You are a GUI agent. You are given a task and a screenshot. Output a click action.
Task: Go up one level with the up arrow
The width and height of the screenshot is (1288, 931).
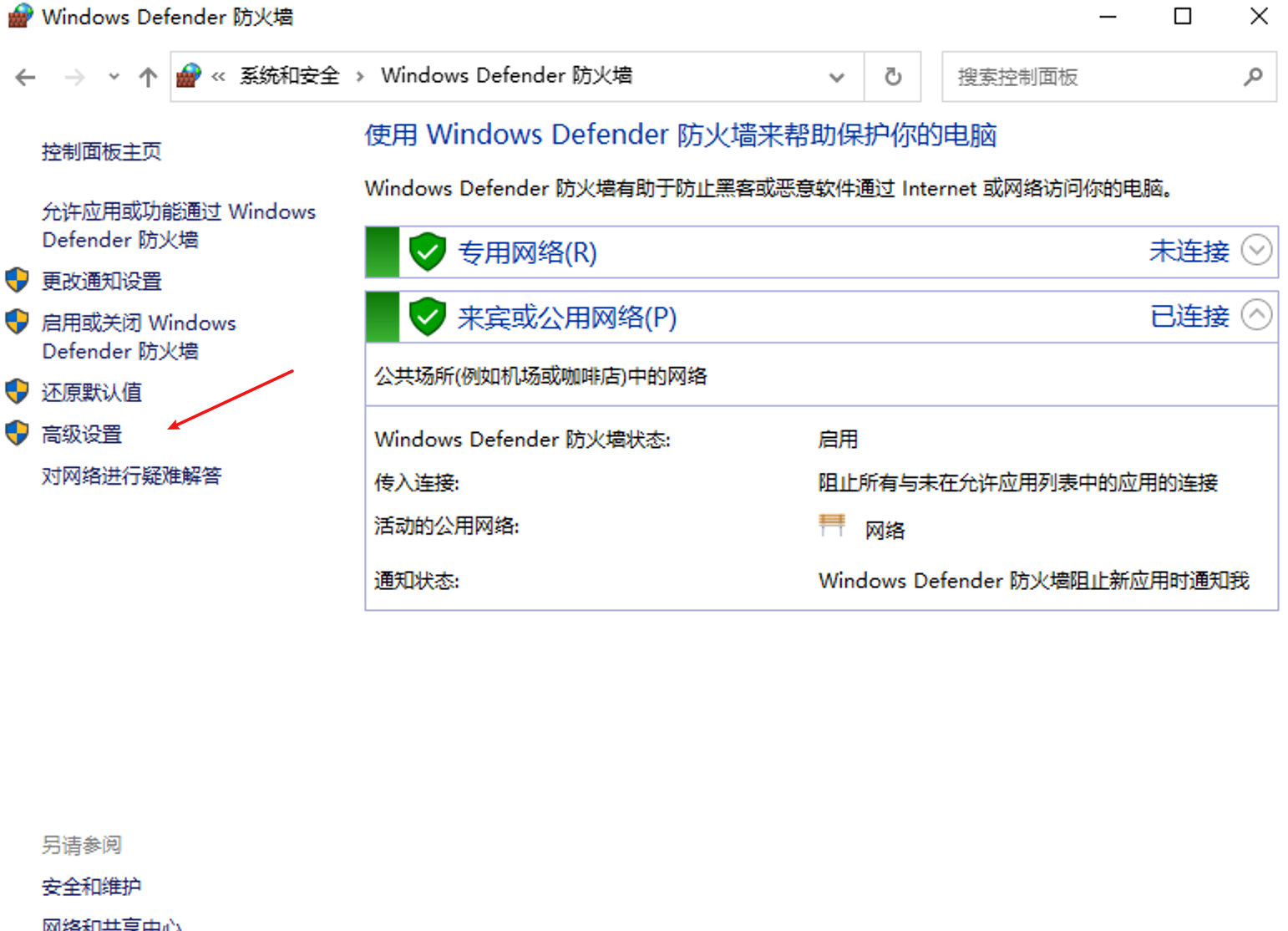(148, 78)
